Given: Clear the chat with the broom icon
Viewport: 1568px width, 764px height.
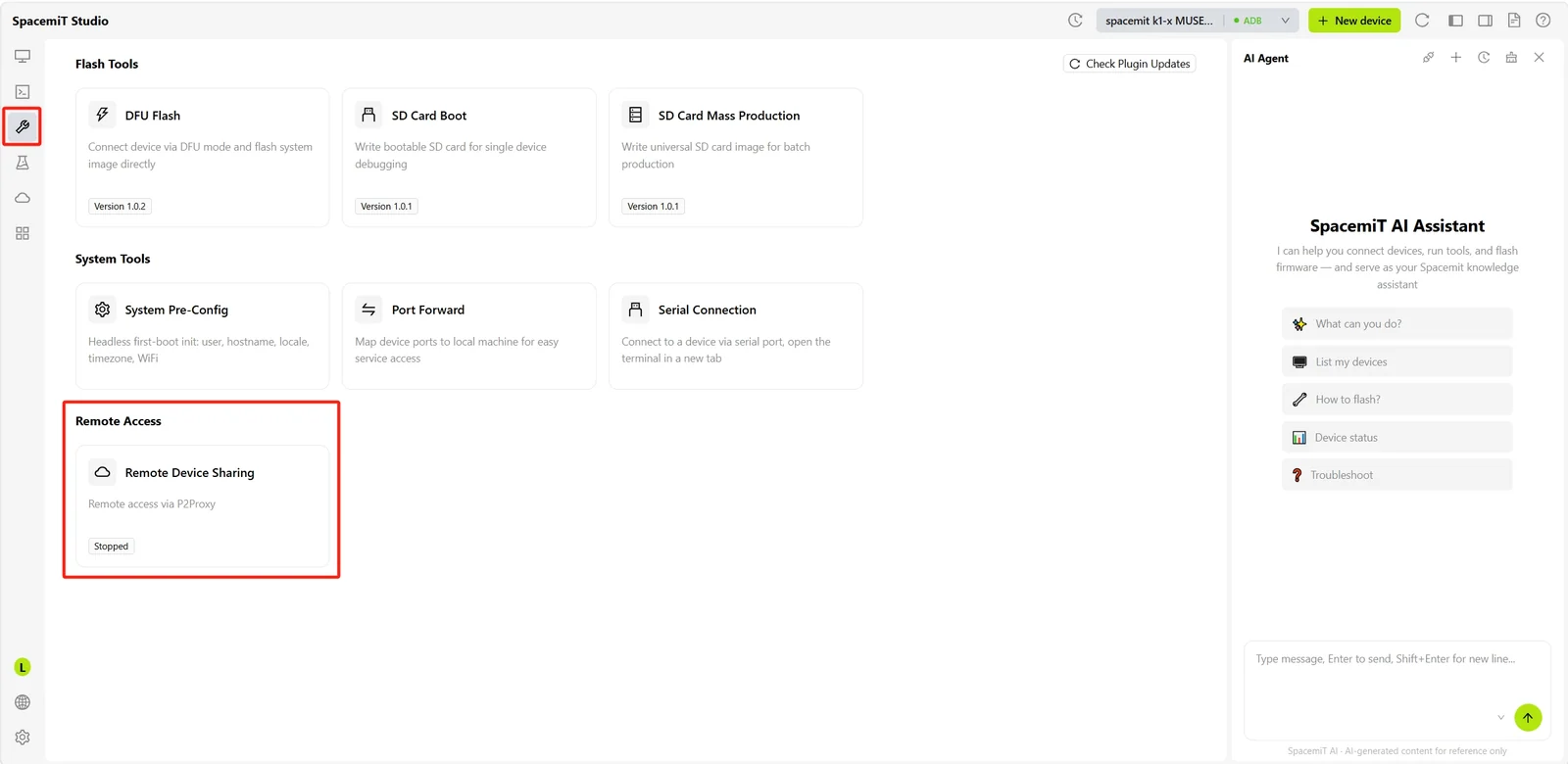Looking at the screenshot, I should [x=1511, y=58].
